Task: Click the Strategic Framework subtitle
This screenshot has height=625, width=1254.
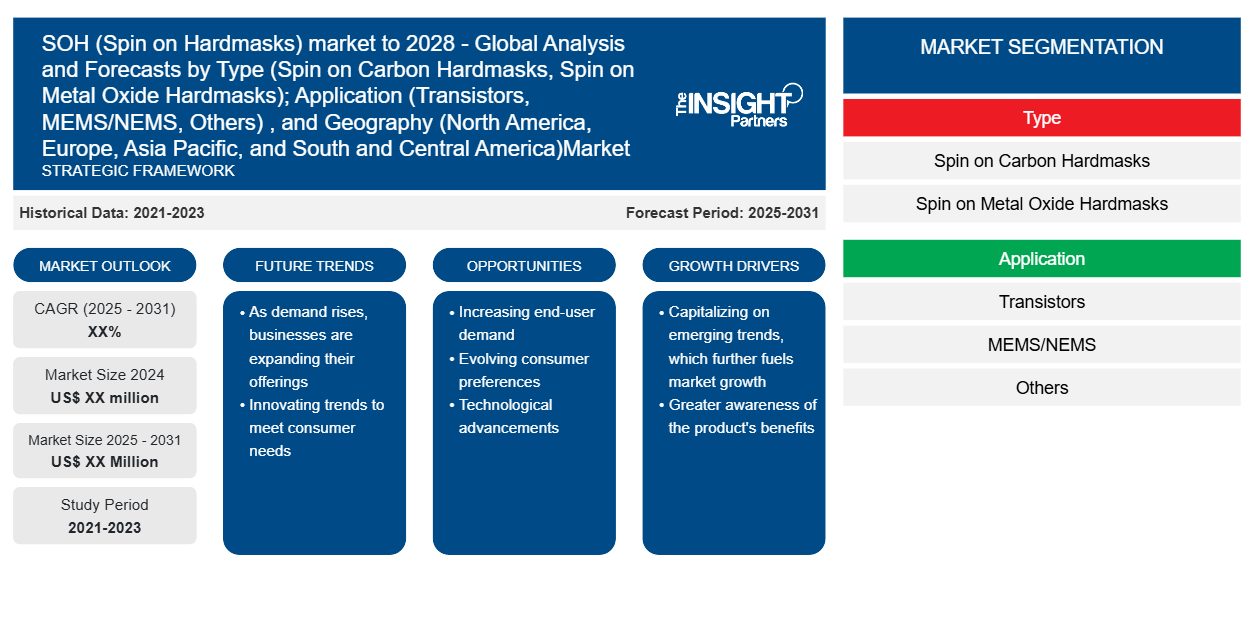Action: (138, 170)
